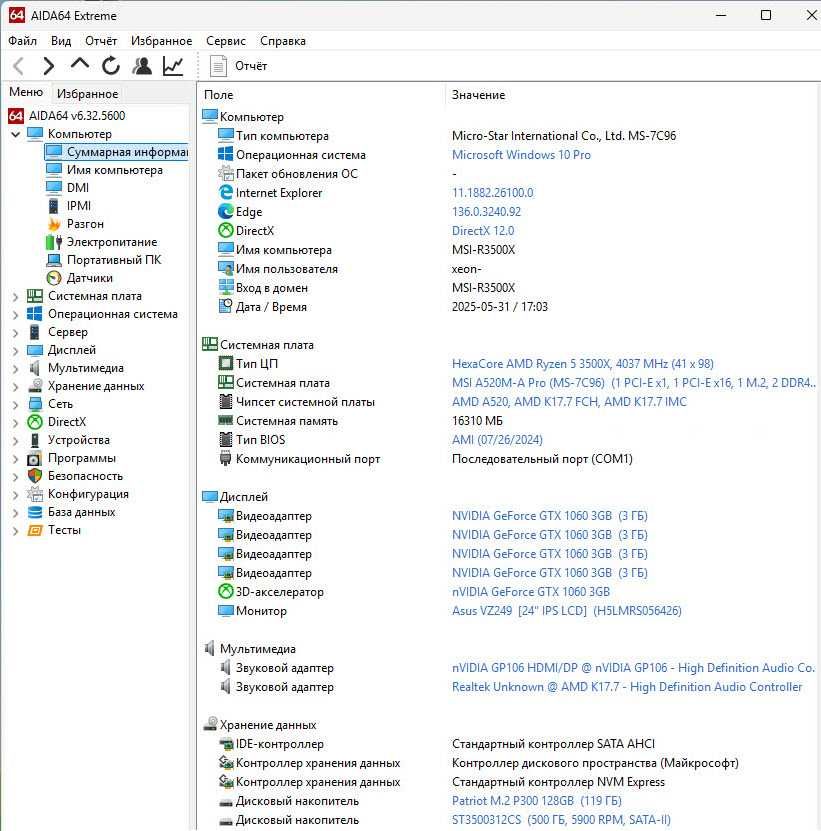The height and width of the screenshot is (831, 821).
Task: Click the Программы icon in tree
Action: click(35, 458)
